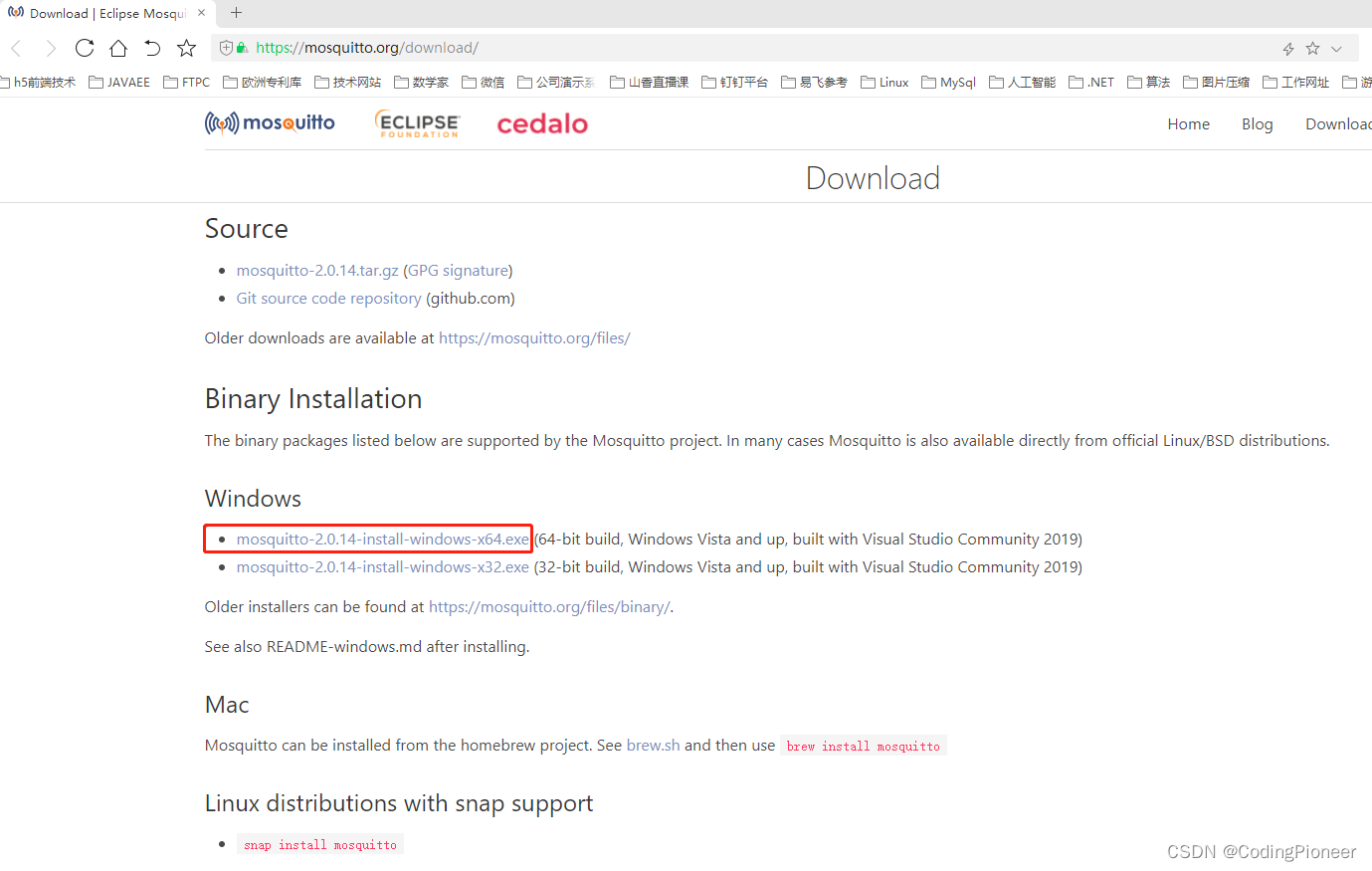The height and width of the screenshot is (871, 1372).
Task: Open the h5前端技术 bookmark folder
Action: coord(38,83)
